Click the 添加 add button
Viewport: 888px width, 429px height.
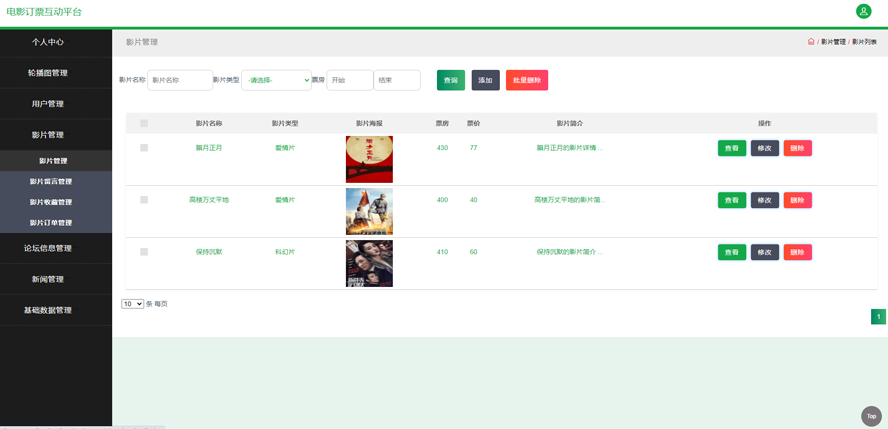(485, 80)
